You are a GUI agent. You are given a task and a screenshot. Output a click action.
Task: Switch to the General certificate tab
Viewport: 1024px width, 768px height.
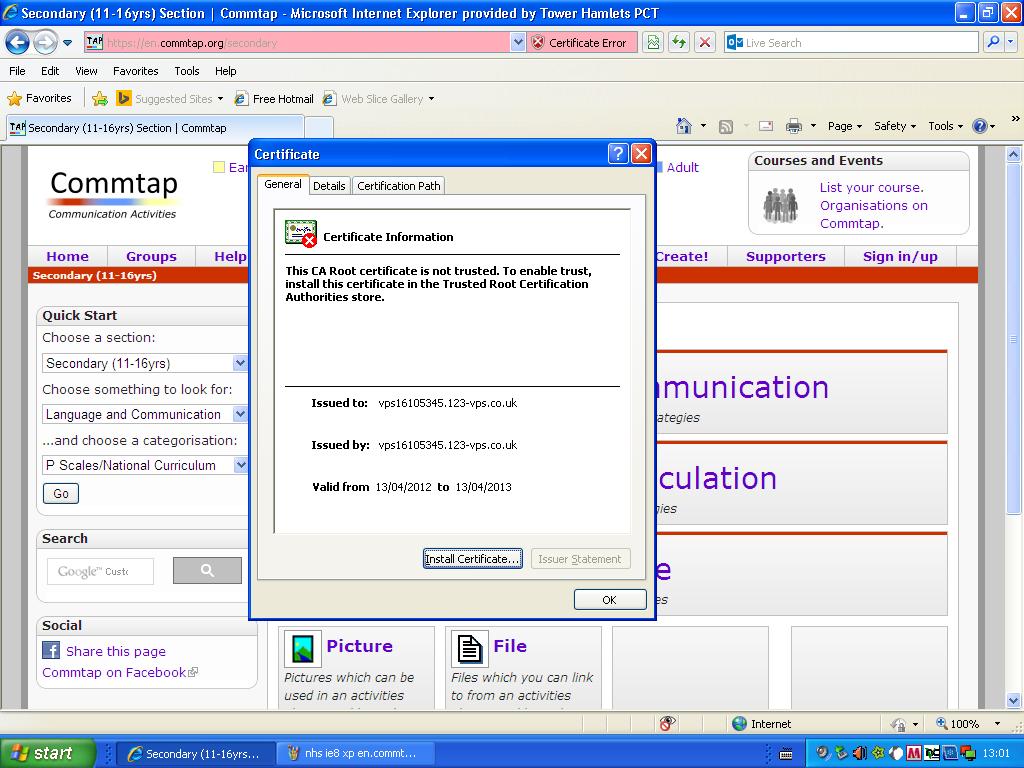point(283,185)
